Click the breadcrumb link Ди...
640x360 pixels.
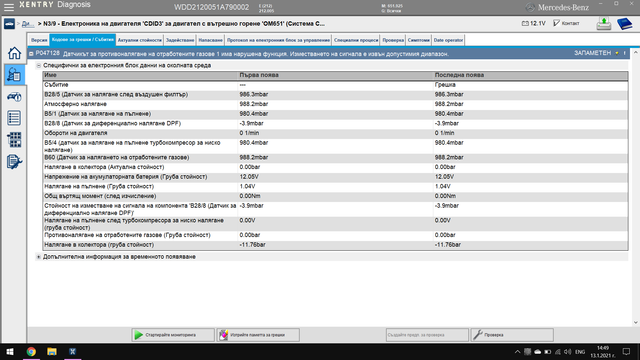27,24
